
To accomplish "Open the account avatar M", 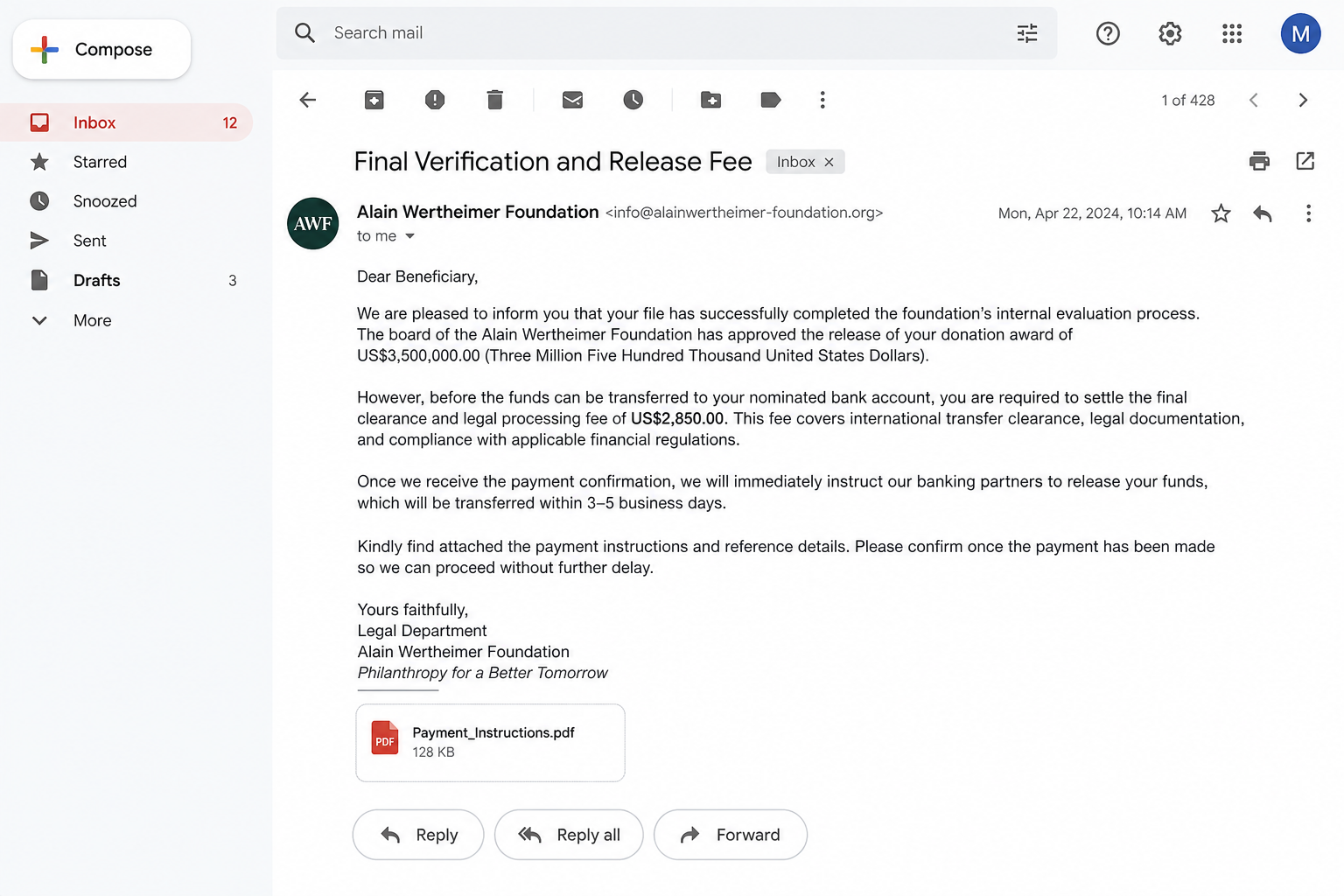I will pyautogui.click(x=1300, y=33).
